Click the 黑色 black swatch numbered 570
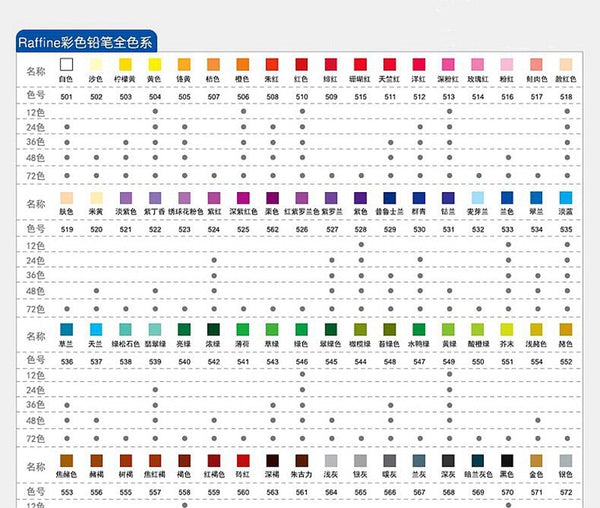The image size is (600, 508). click(507, 459)
